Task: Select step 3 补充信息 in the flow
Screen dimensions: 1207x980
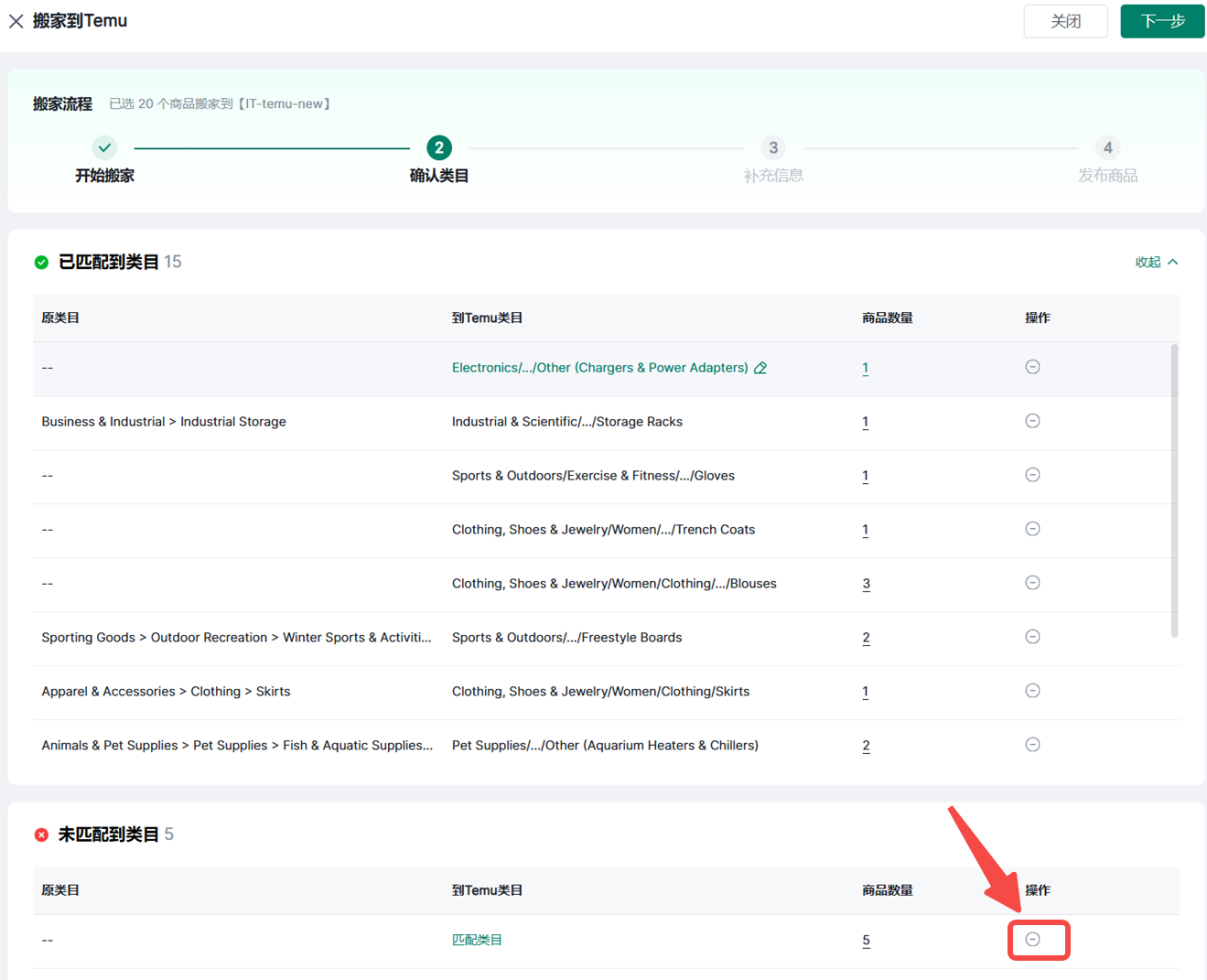Action: point(773,147)
